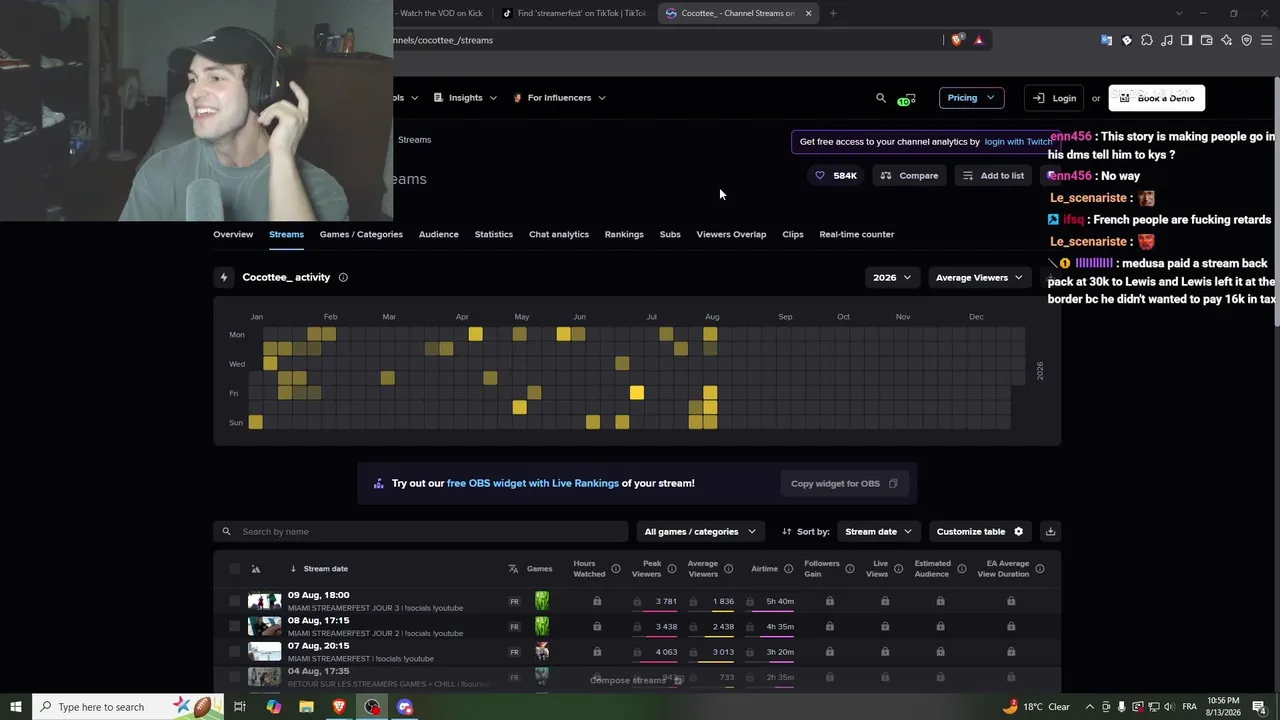
Task: Open the free OBS widget with Live Rankings link
Action: click(x=533, y=483)
